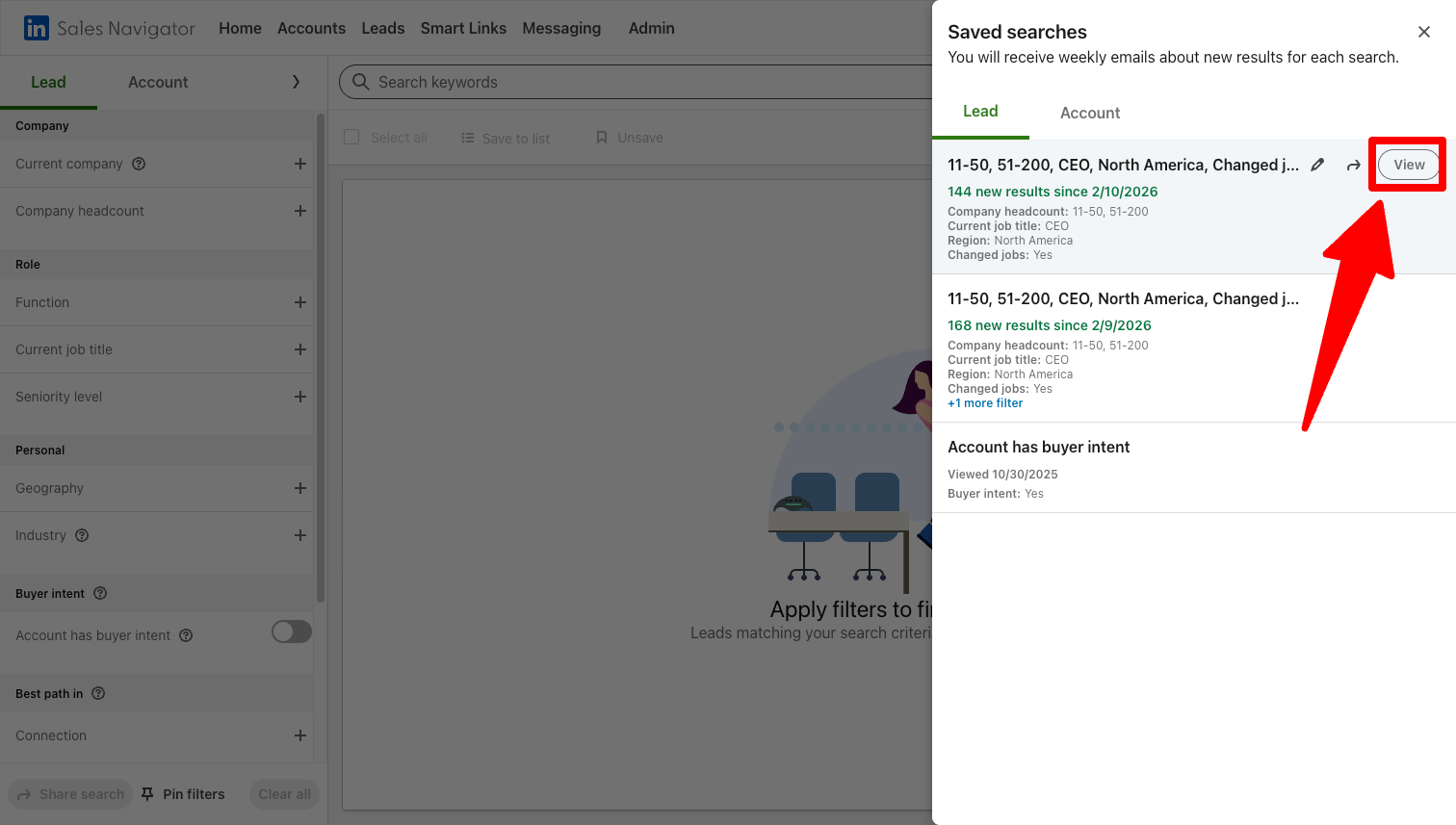Click Share search button
Image resolution: width=1456 pixels, height=825 pixels.
click(x=71, y=794)
